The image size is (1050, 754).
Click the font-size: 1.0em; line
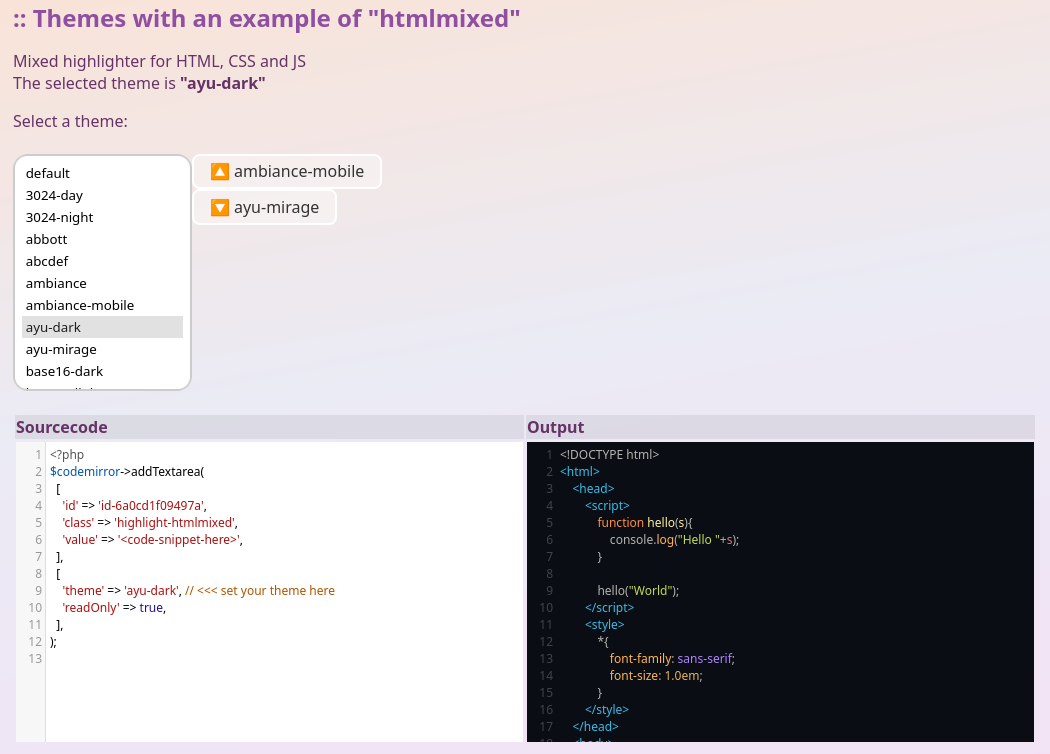pos(656,676)
